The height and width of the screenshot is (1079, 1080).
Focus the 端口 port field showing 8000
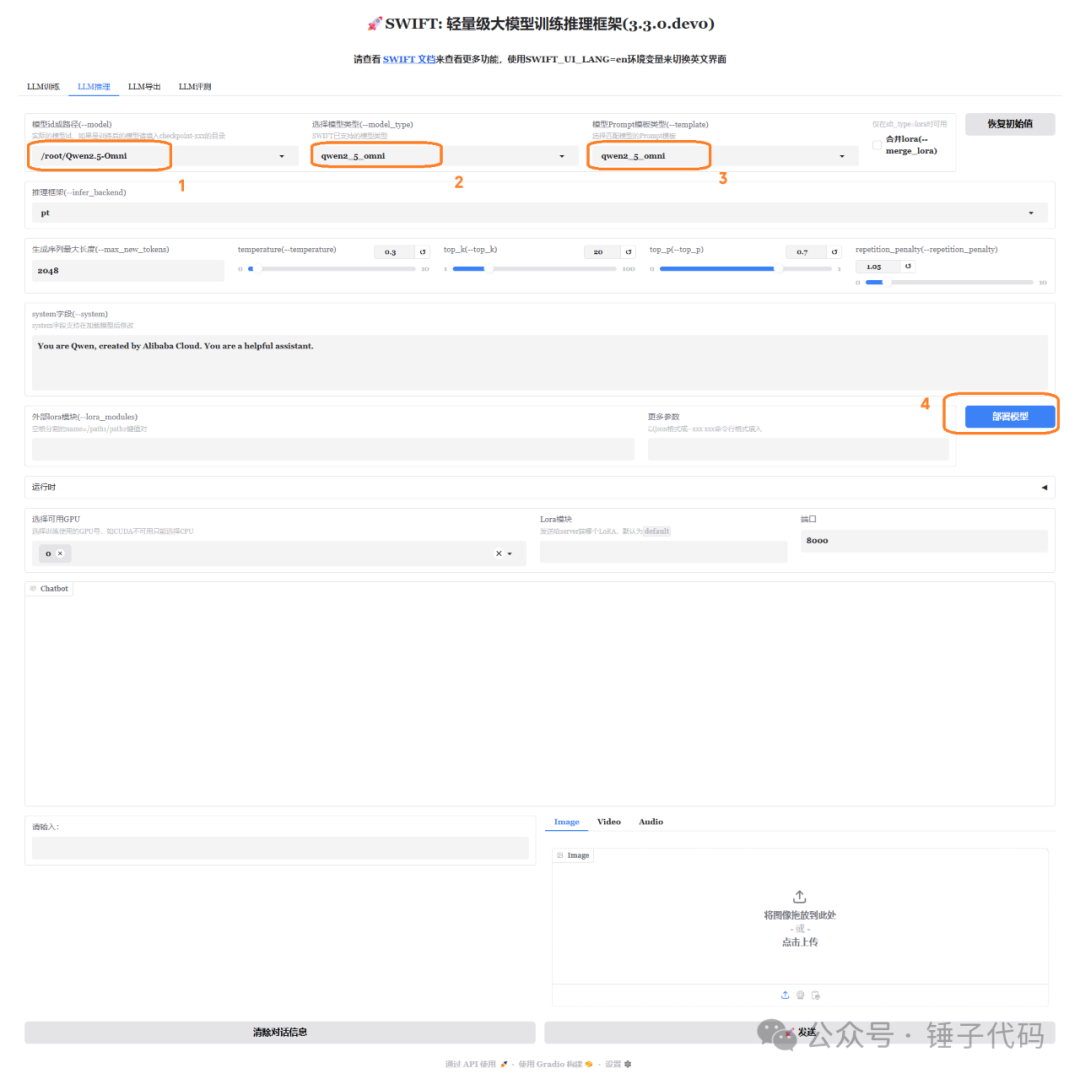click(924, 541)
